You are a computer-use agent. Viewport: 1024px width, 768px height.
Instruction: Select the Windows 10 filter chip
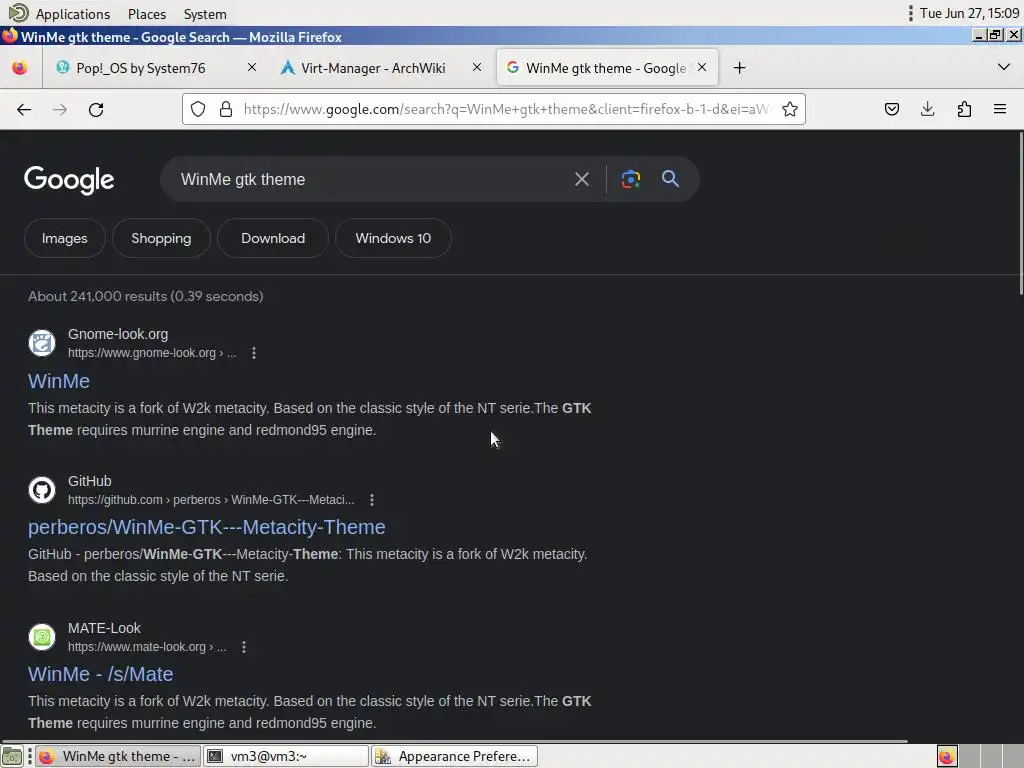coord(393,238)
